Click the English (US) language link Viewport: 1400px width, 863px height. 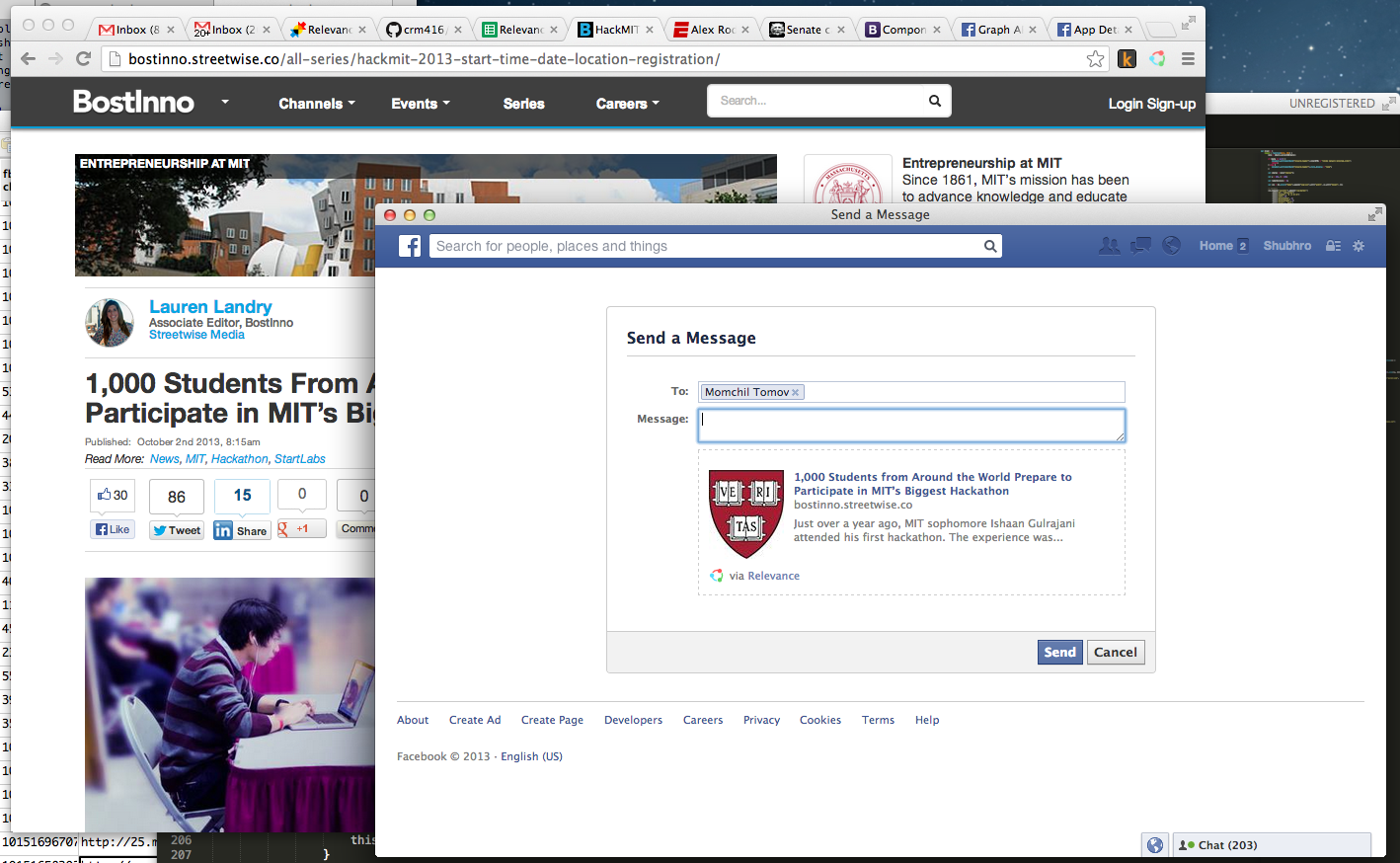coord(531,756)
